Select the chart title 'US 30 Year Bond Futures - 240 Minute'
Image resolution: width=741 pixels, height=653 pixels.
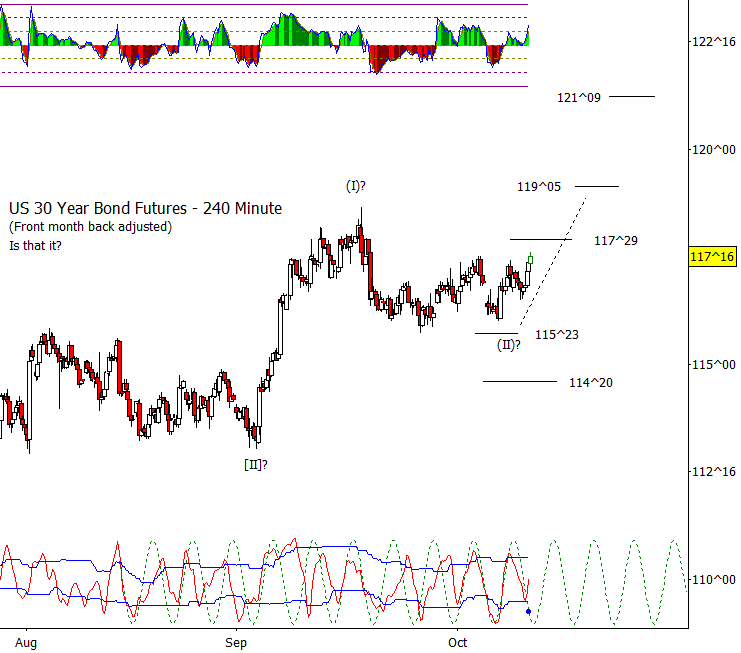point(146,208)
